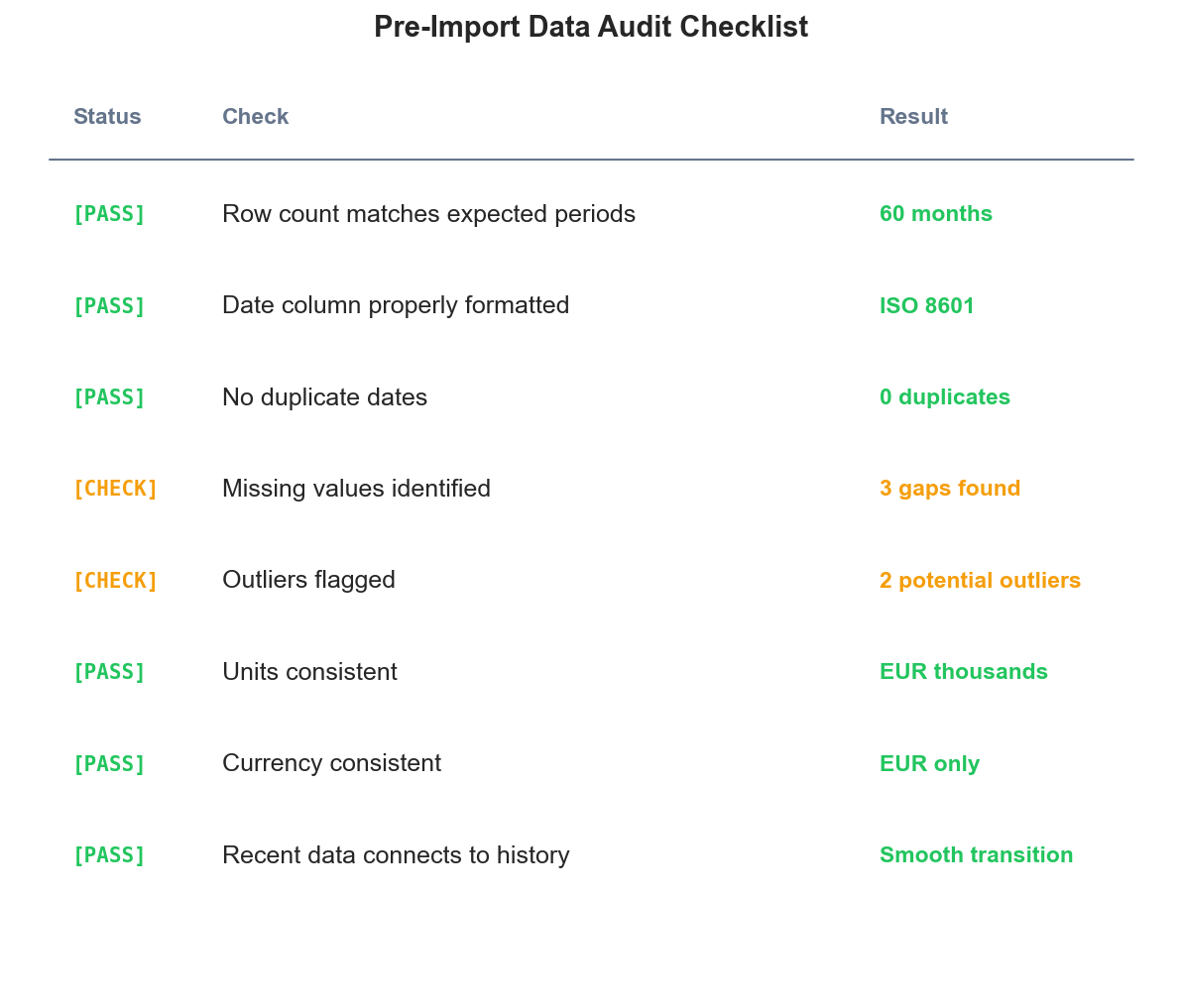Select the PASS badge for Currency consistent
The height and width of the screenshot is (1008, 1182).
click(109, 764)
